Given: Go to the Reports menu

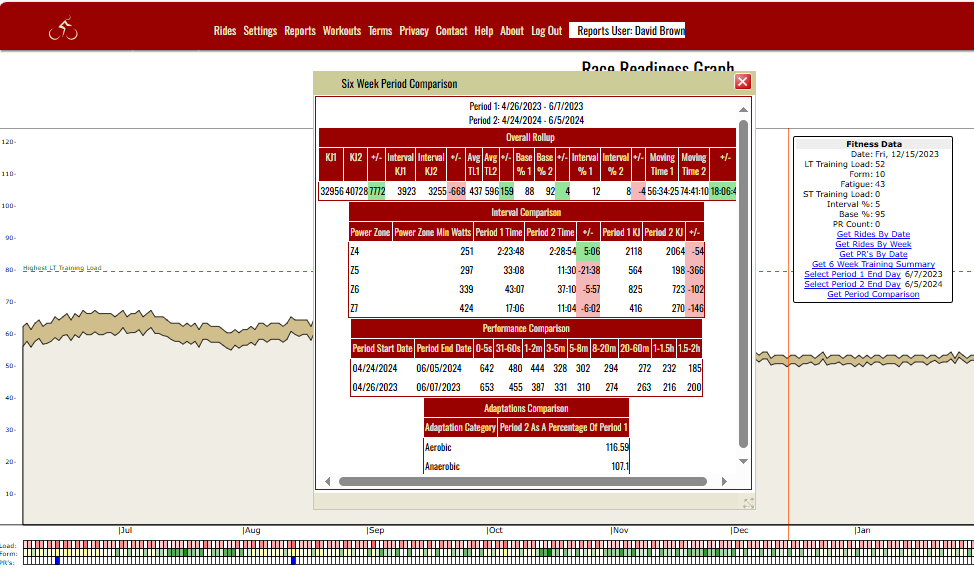Looking at the screenshot, I should pos(300,31).
